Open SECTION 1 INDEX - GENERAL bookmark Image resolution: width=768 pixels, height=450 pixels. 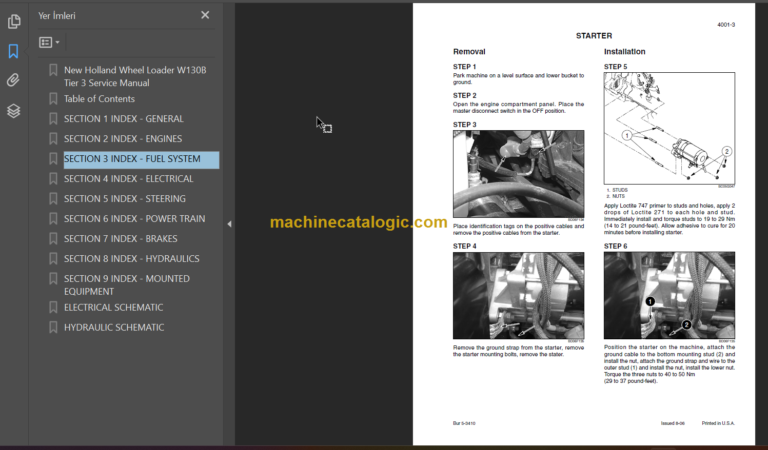123,119
